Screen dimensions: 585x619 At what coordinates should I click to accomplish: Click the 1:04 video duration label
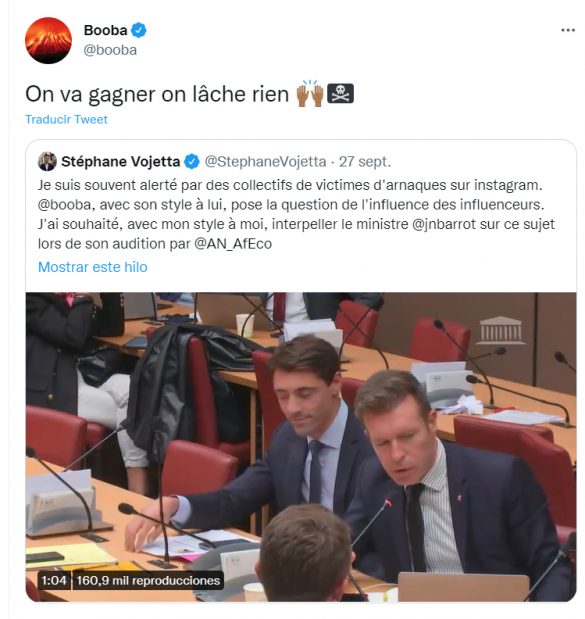tap(54, 581)
